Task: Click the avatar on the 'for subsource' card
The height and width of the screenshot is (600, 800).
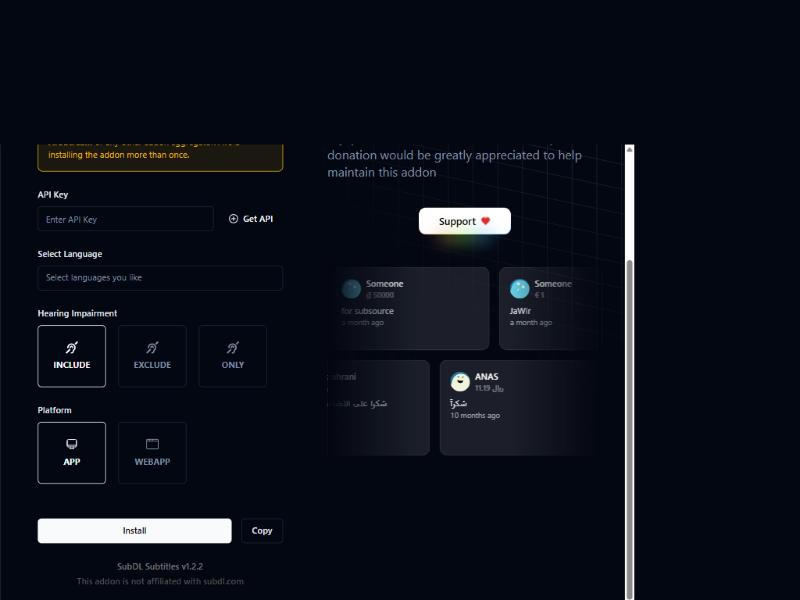Action: tap(351, 289)
